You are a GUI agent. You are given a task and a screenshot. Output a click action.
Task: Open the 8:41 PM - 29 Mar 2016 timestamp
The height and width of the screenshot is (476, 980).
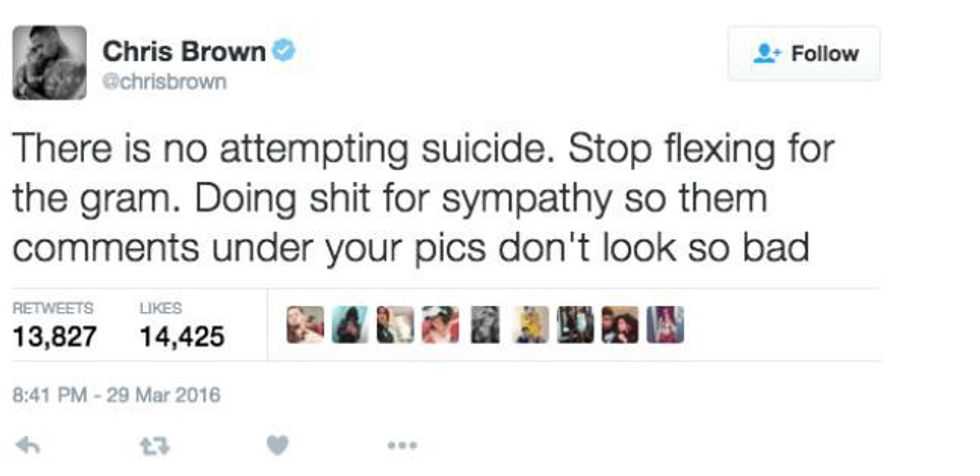(x=117, y=395)
